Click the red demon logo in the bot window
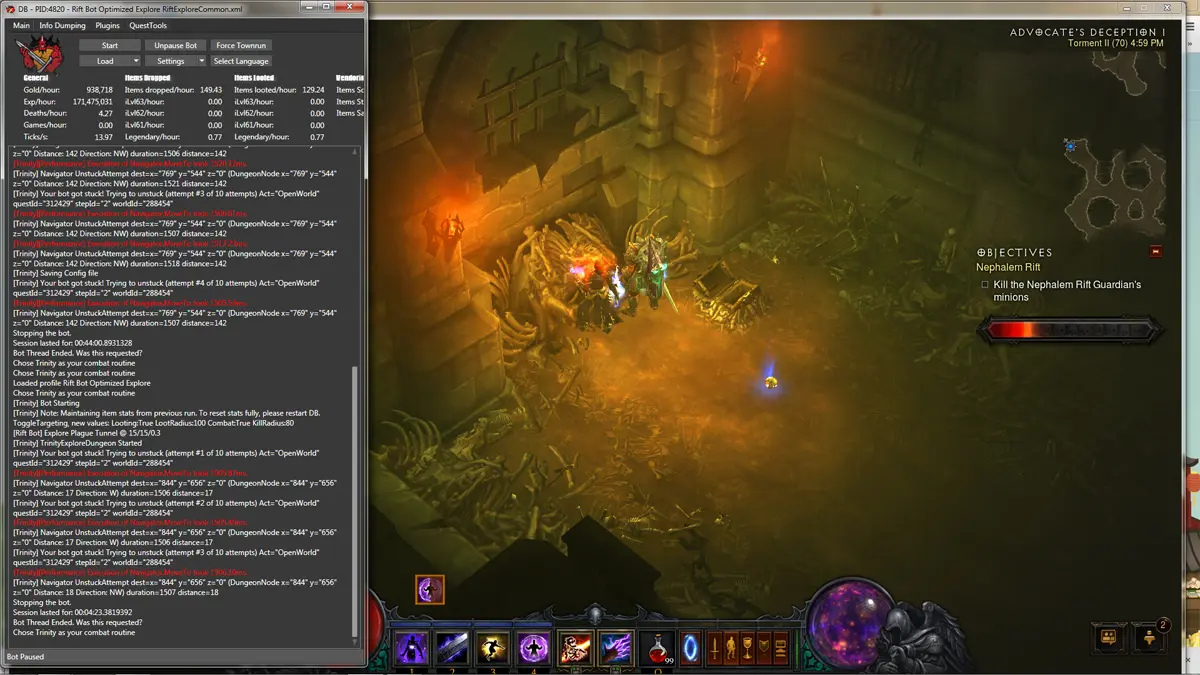This screenshot has width=1200, height=675. 43,53
